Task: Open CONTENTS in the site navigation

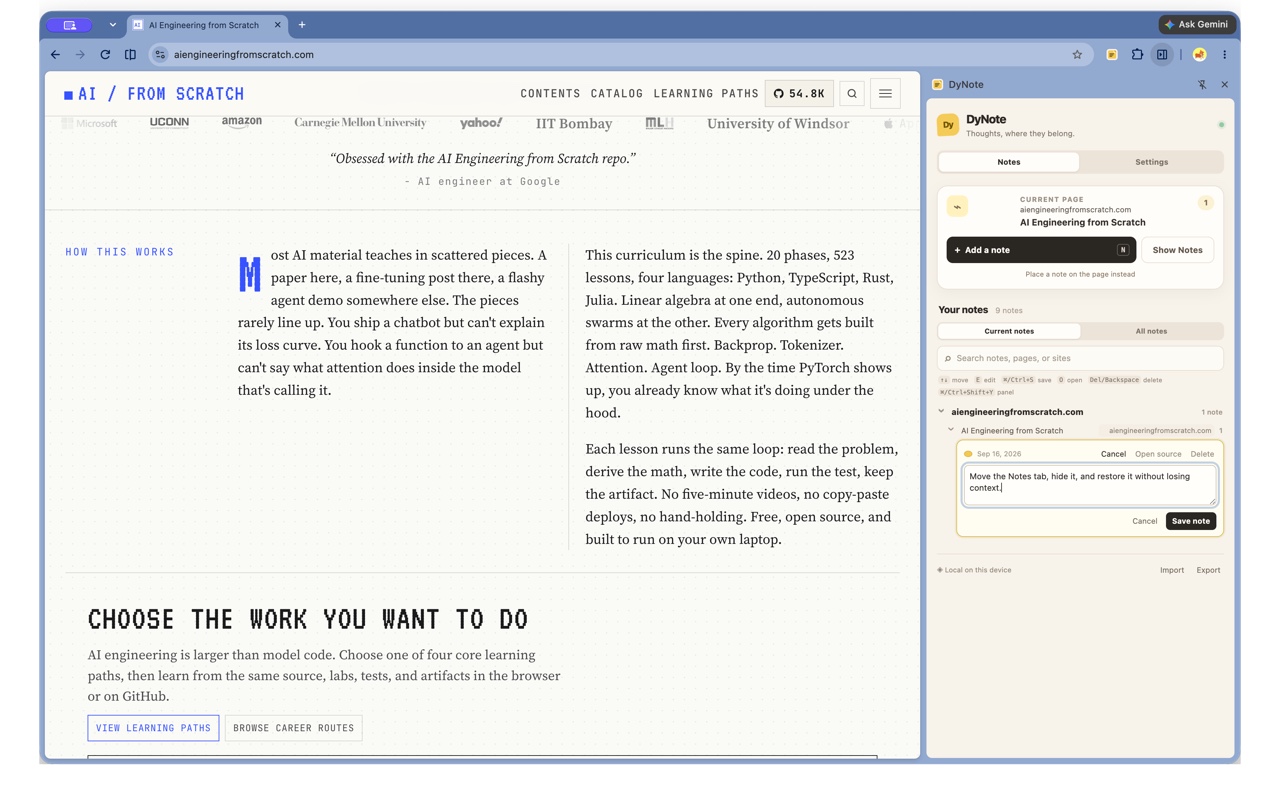Action: point(550,94)
